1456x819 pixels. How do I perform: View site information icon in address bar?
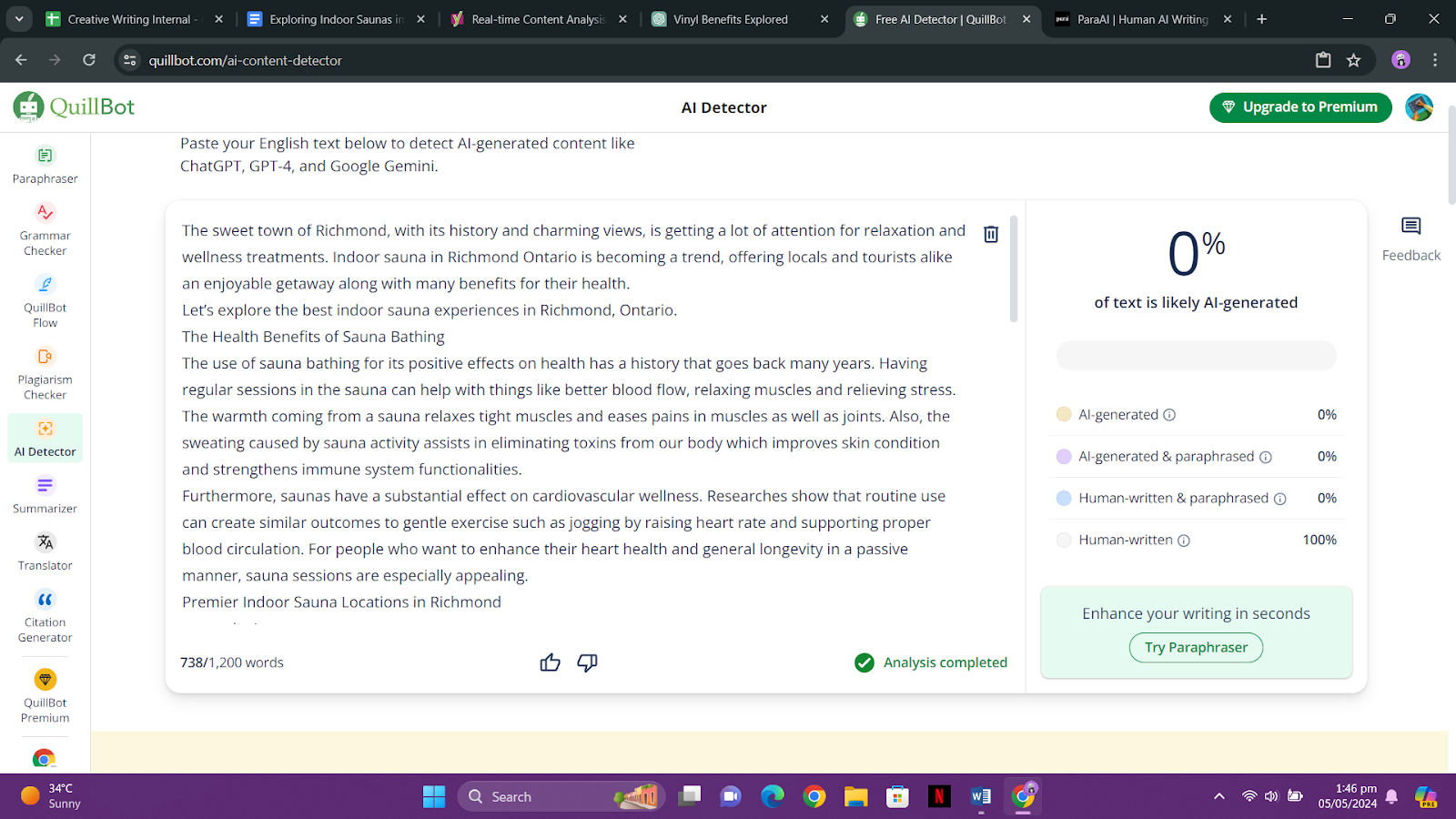pos(130,60)
